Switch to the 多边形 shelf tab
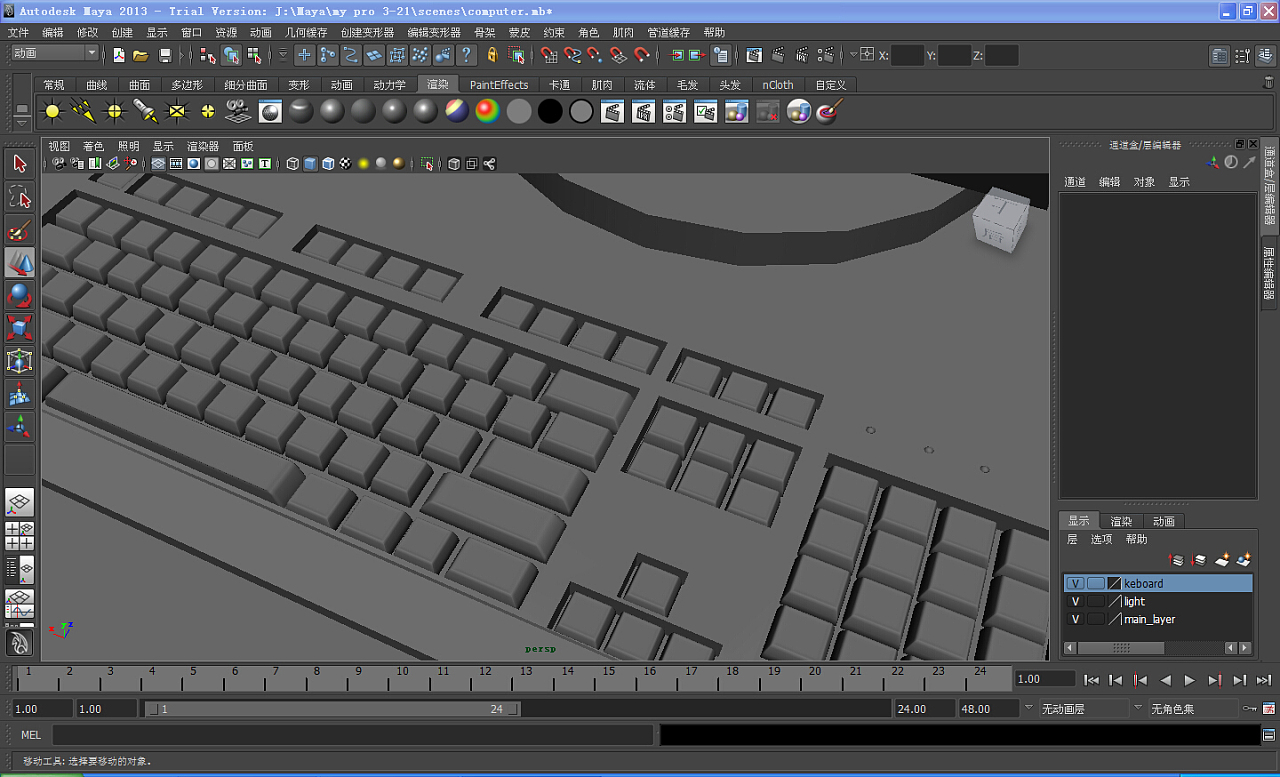Image resolution: width=1280 pixels, height=777 pixels. point(186,85)
